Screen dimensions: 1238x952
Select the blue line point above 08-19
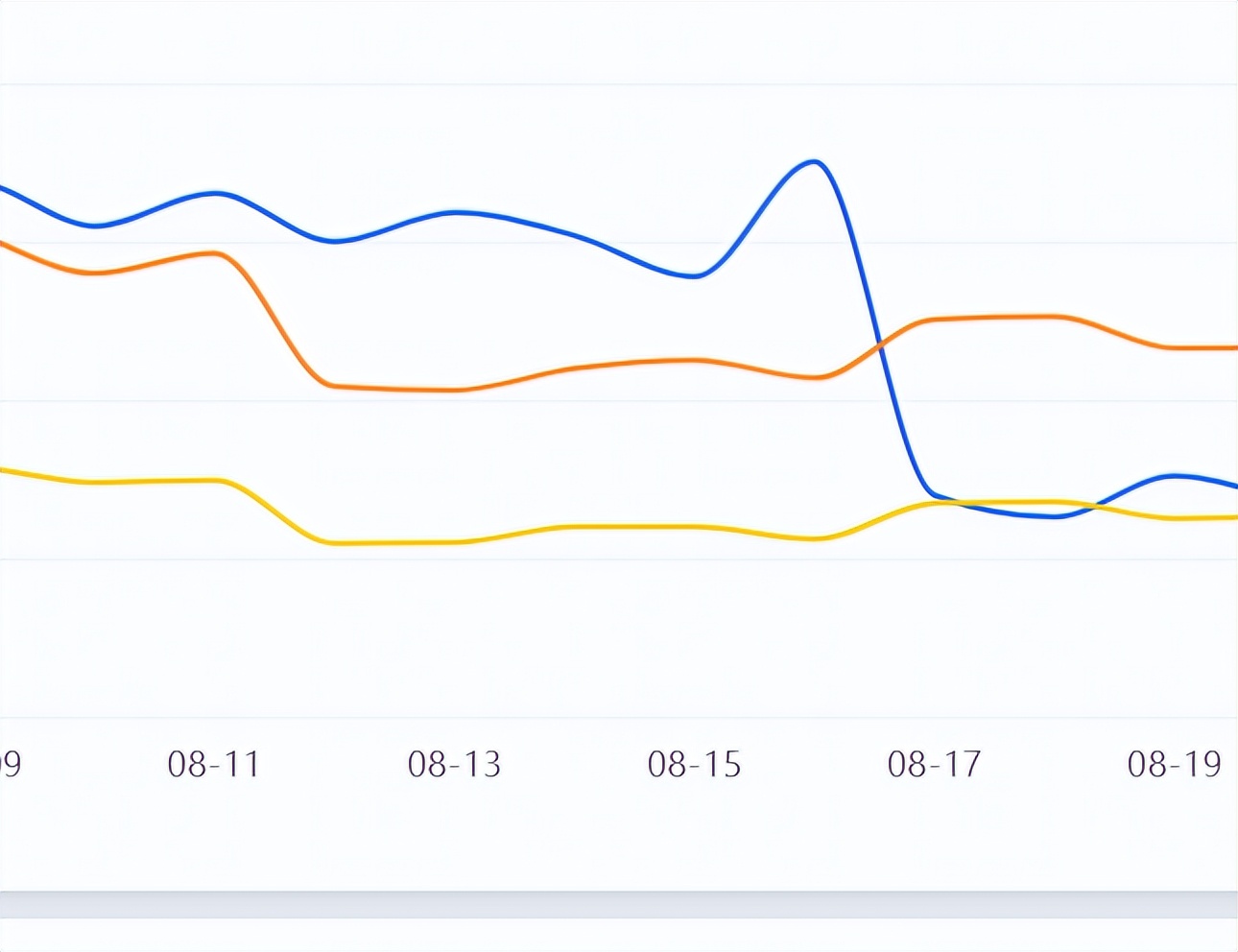point(1174,475)
